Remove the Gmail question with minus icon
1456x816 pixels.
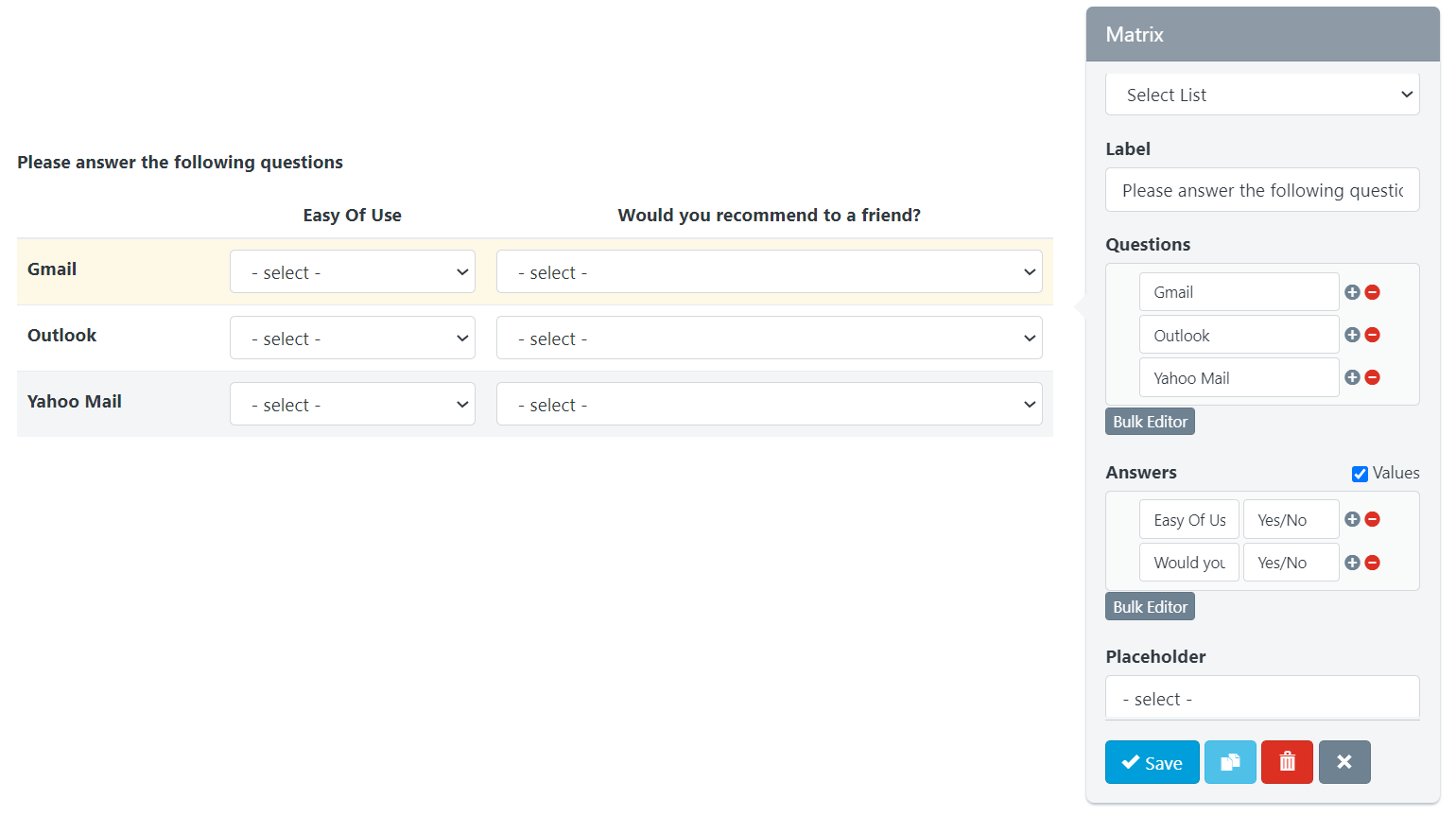tap(1373, 292)
